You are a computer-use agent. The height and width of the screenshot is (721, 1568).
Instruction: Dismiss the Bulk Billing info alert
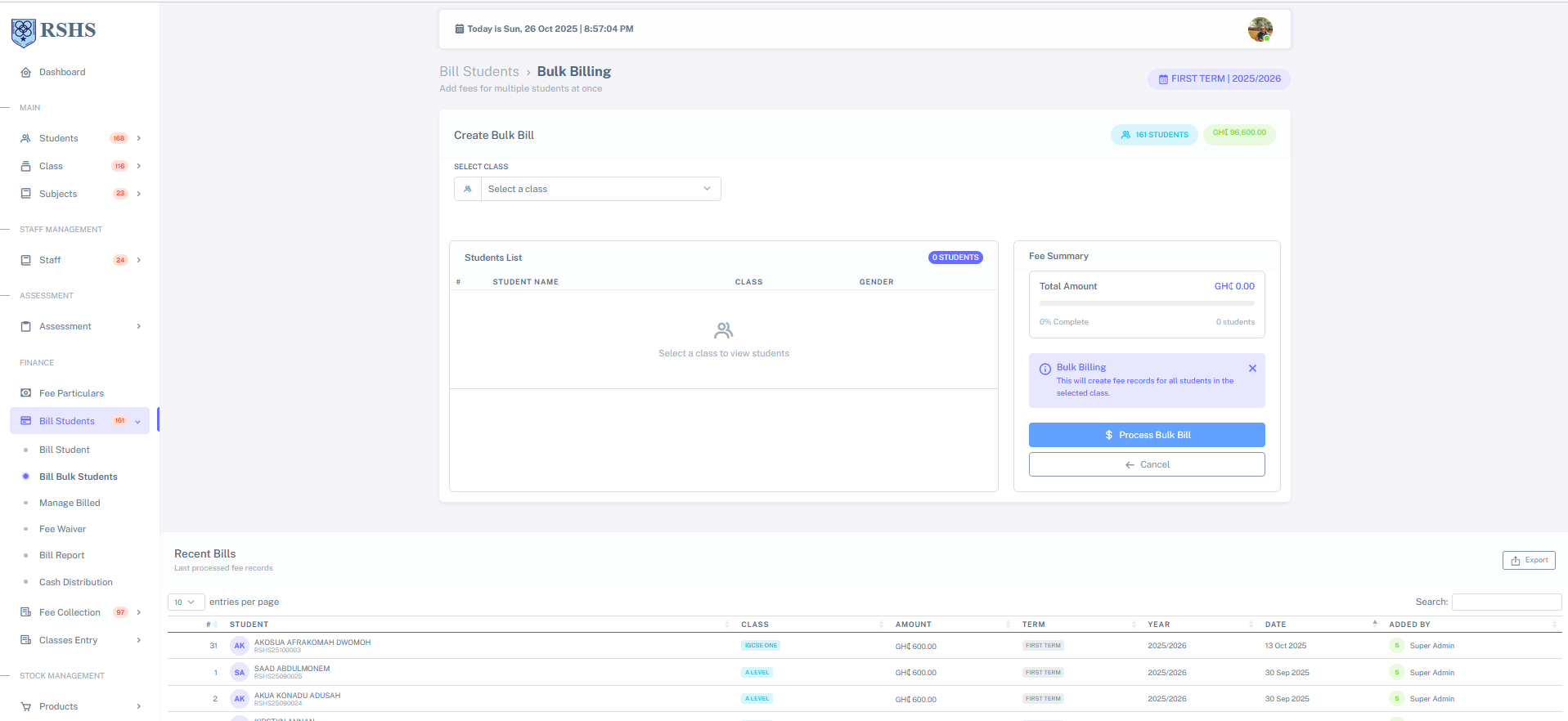point(1252,369)
